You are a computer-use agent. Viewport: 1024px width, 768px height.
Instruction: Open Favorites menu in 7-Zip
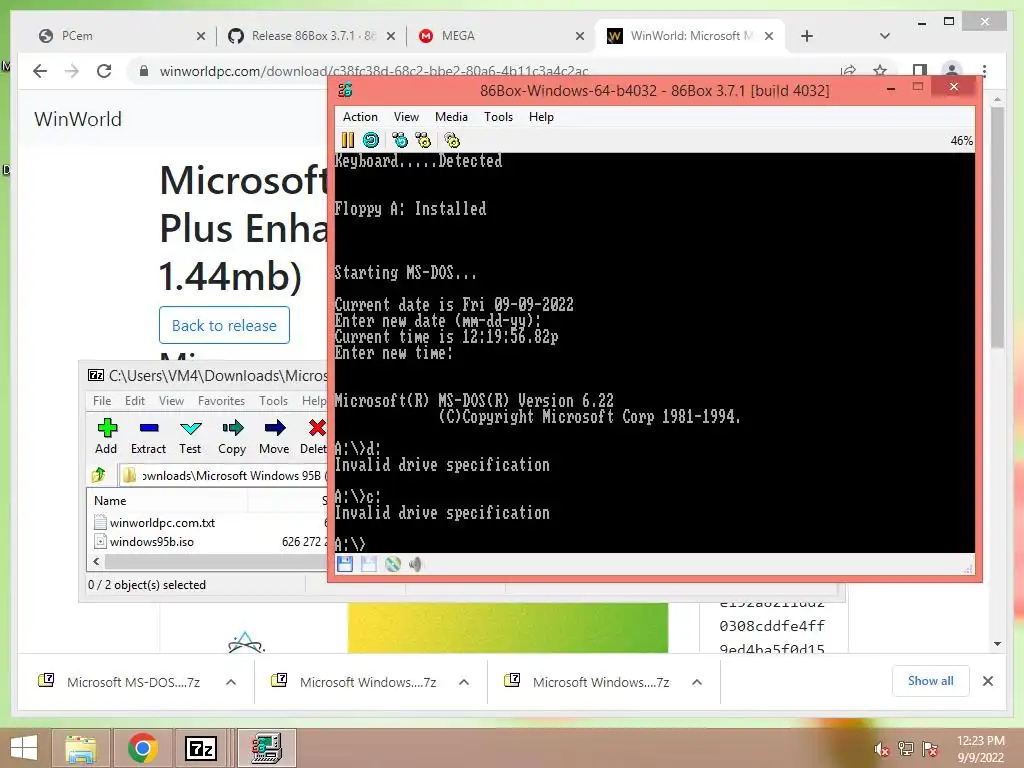click(221, 400)
